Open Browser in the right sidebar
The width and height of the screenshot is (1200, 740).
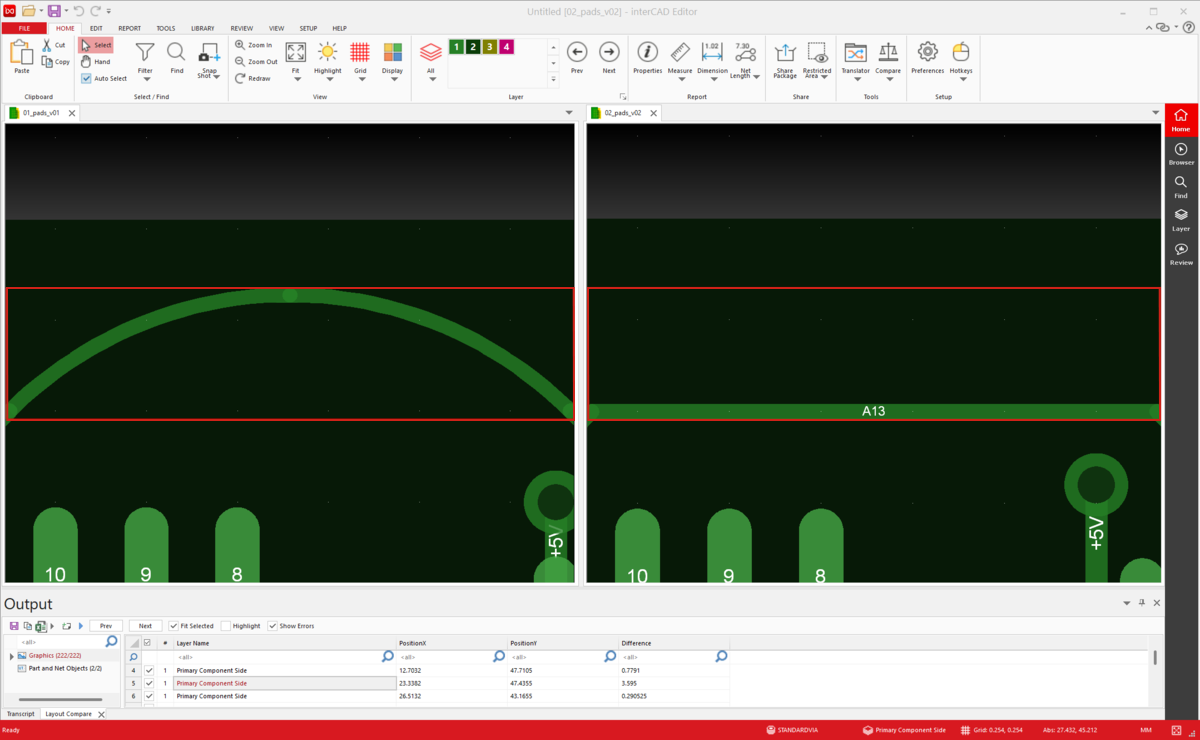tap(1181, 154)
